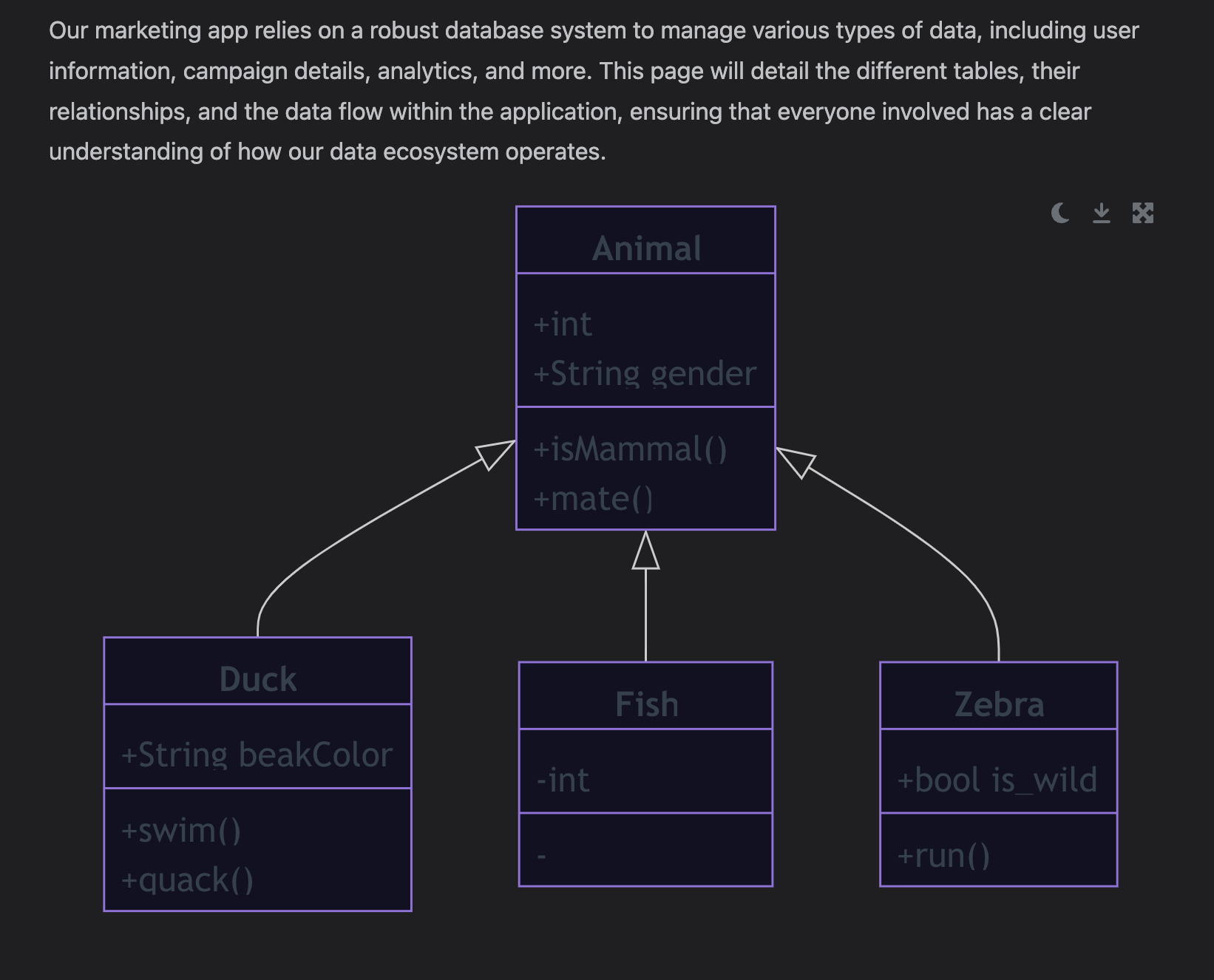Image resolution: width=1214 pixels, height=980 pixels.
Task: Click the inheritance arrowhead above Fish
Action: pyautogui.click(x=645, y=551)
